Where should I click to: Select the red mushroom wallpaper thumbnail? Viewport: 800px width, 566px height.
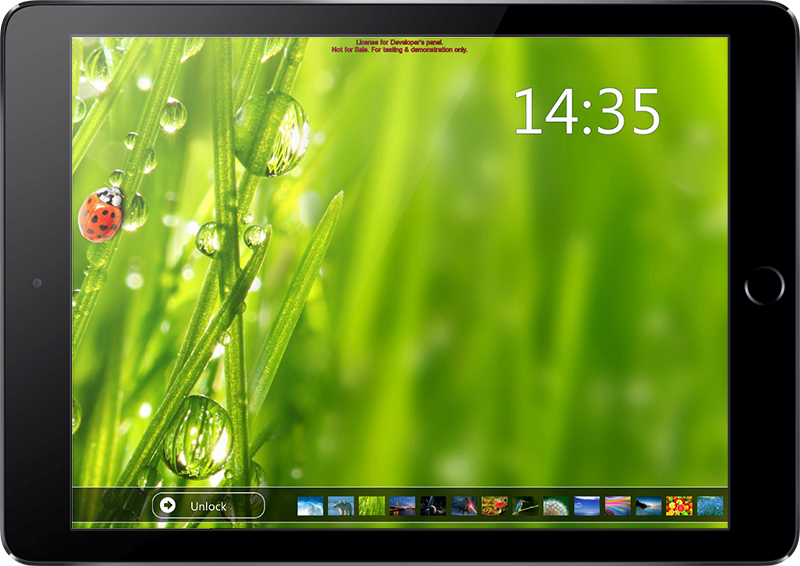coord(495,506)
